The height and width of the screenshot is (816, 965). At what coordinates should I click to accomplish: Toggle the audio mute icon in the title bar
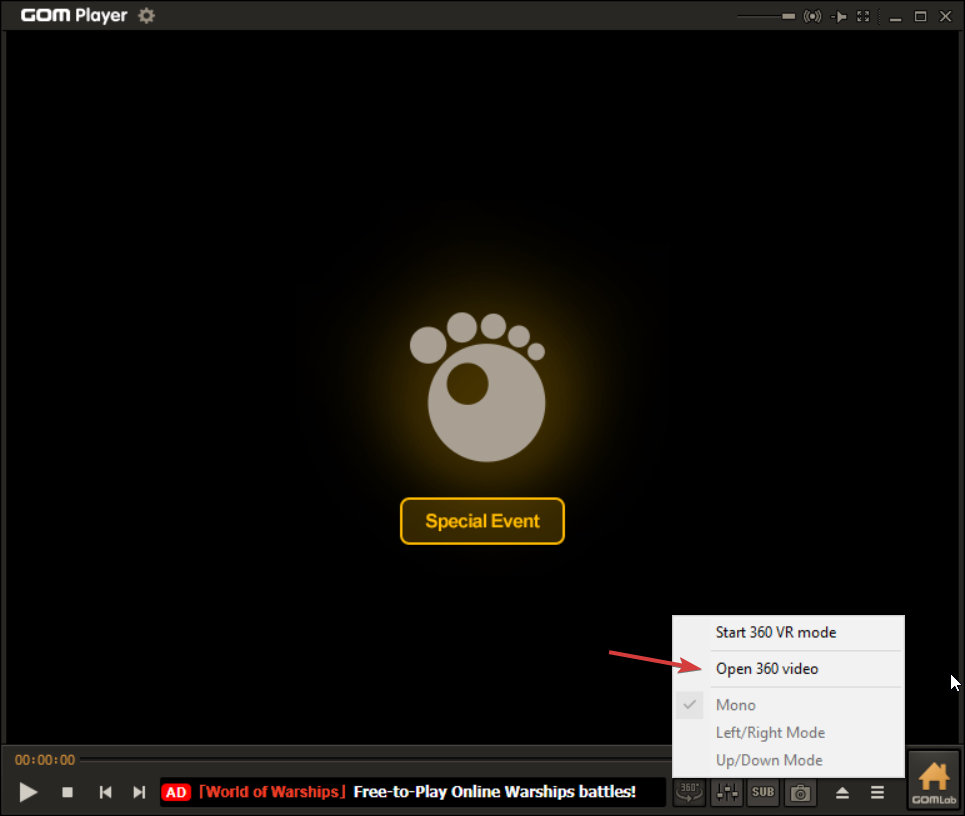[x=812, y=17]
